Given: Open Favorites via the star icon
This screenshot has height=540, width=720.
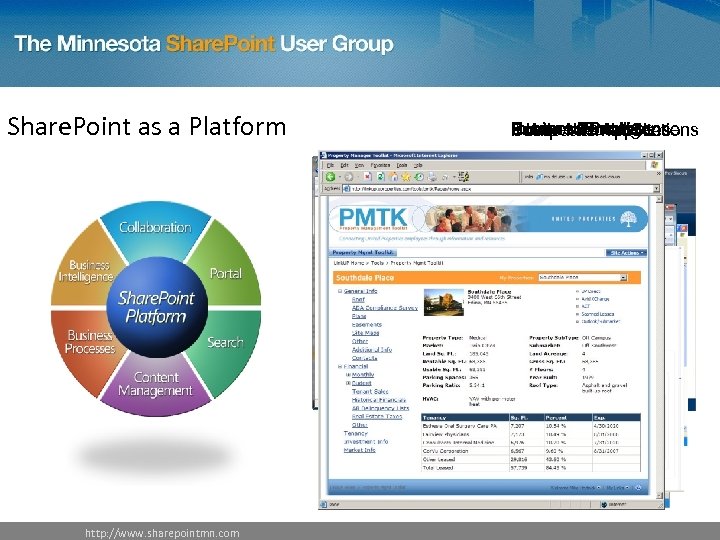Looking at the screenshot, I should (406, 177).
